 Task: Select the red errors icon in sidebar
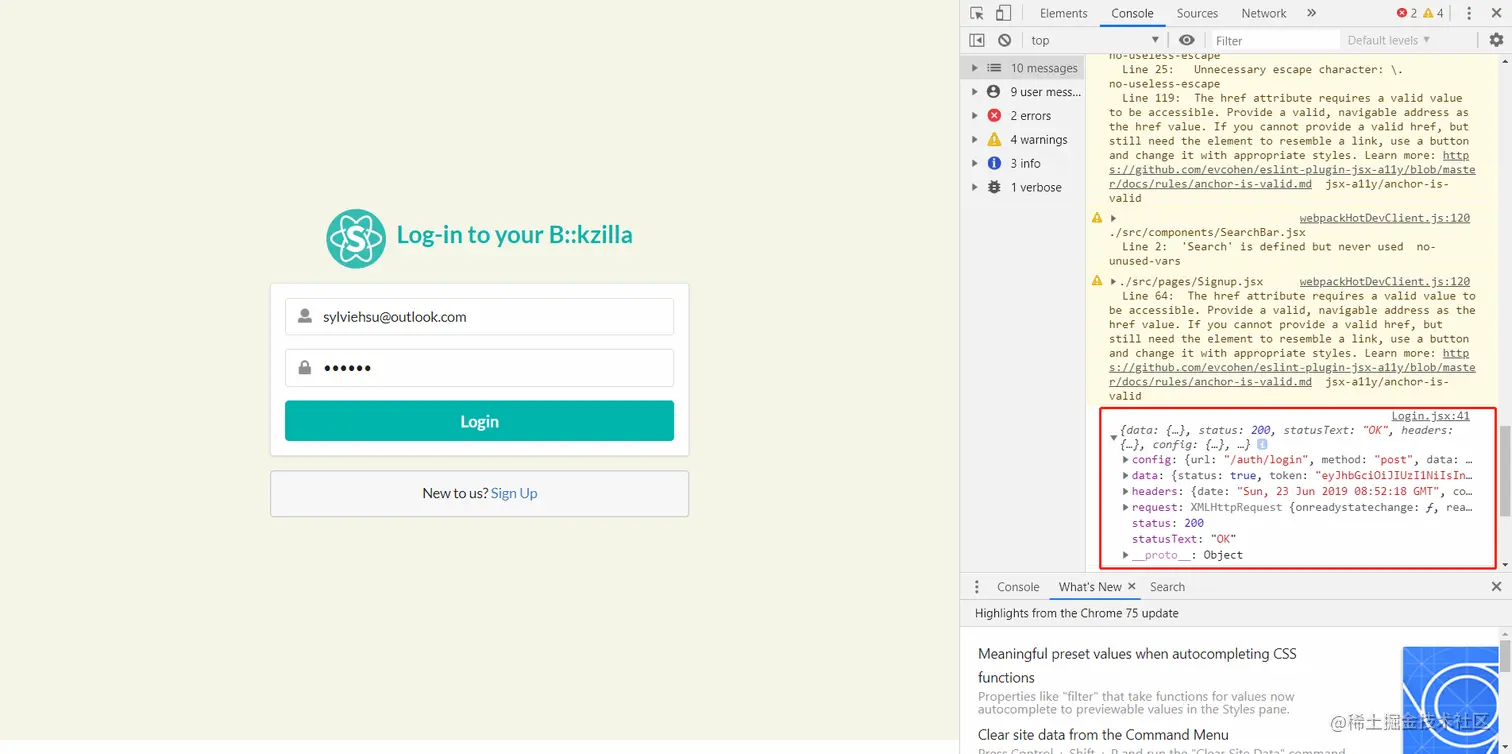994,116
